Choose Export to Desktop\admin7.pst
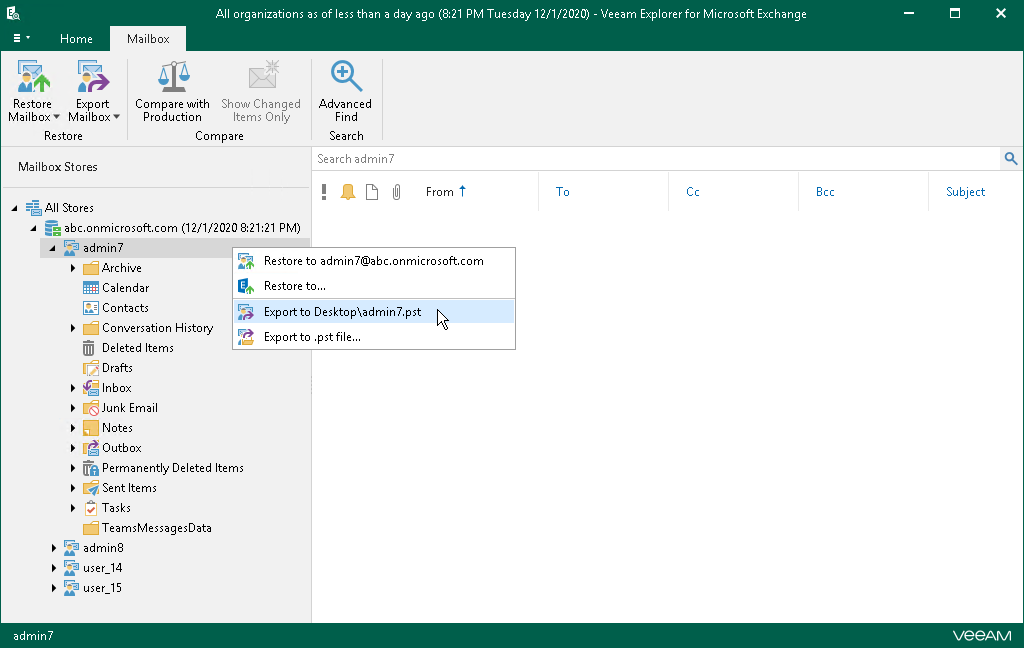 tap(374, 312)
